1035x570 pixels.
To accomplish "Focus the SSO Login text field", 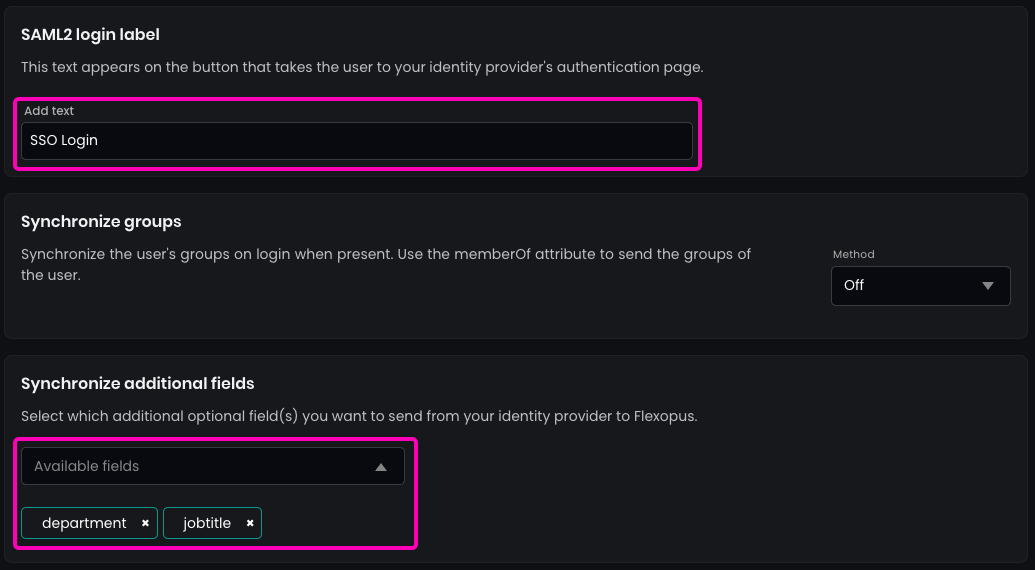I will tap(356, 141).
